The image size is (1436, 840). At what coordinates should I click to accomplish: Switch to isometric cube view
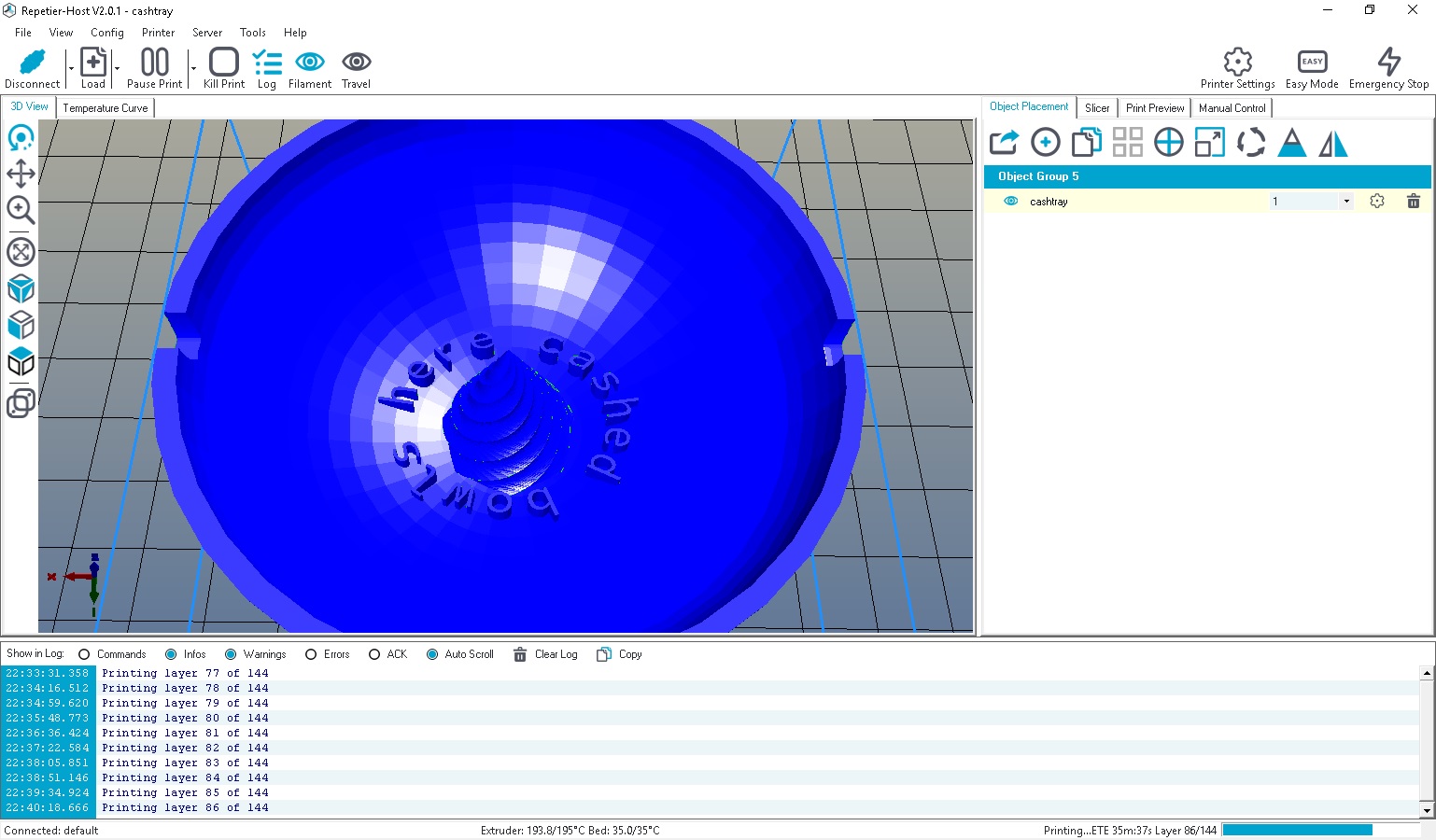[x=21, y=288]
